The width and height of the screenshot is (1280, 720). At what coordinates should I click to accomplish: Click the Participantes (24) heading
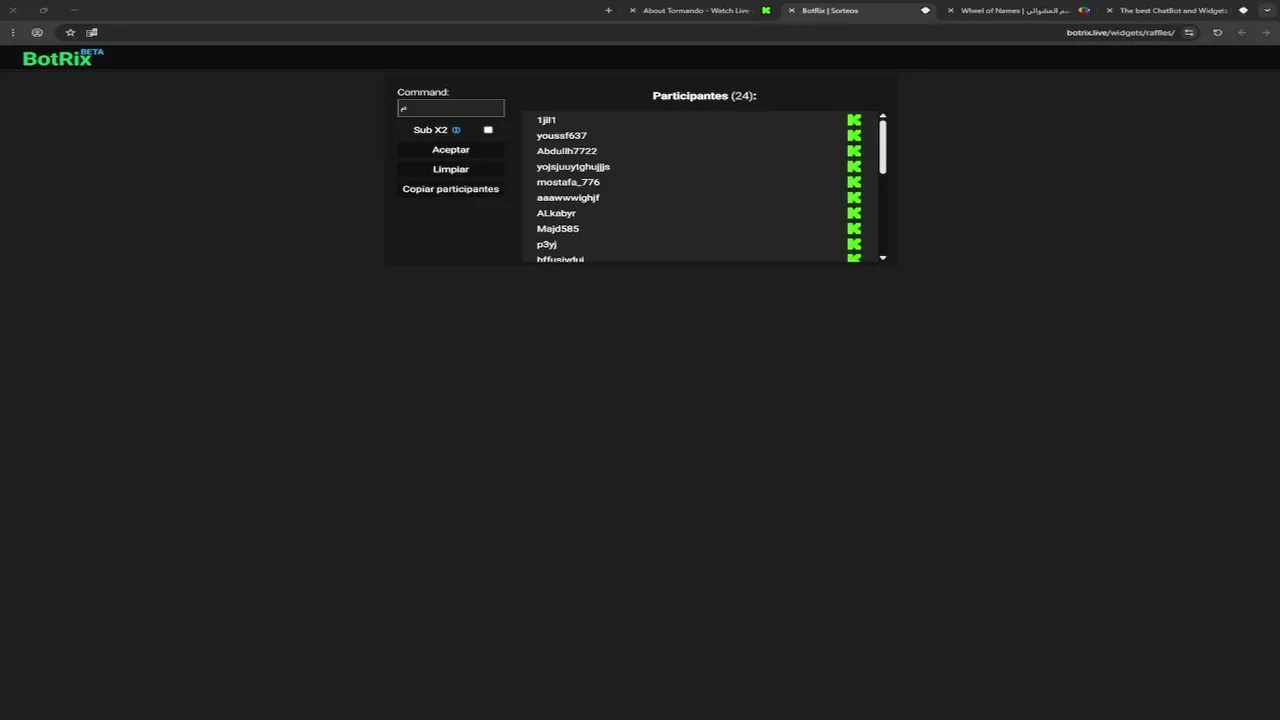coord(704,96)
